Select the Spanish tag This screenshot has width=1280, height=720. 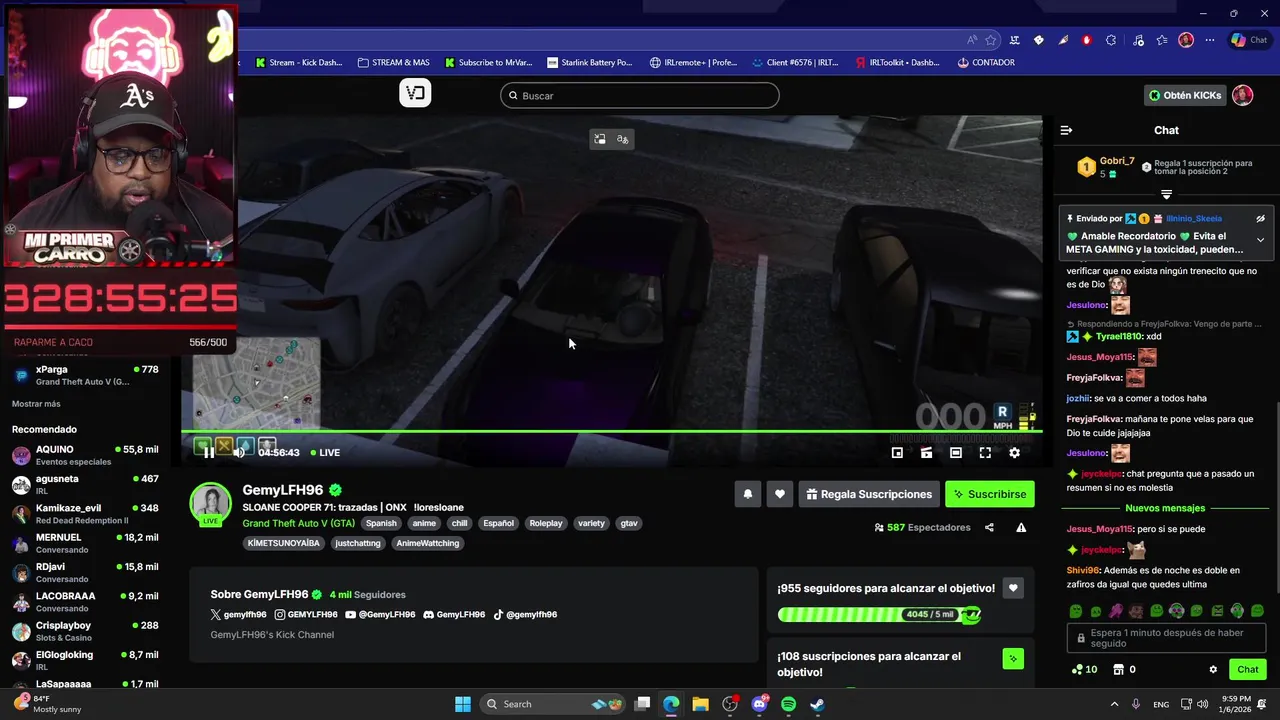381,523
